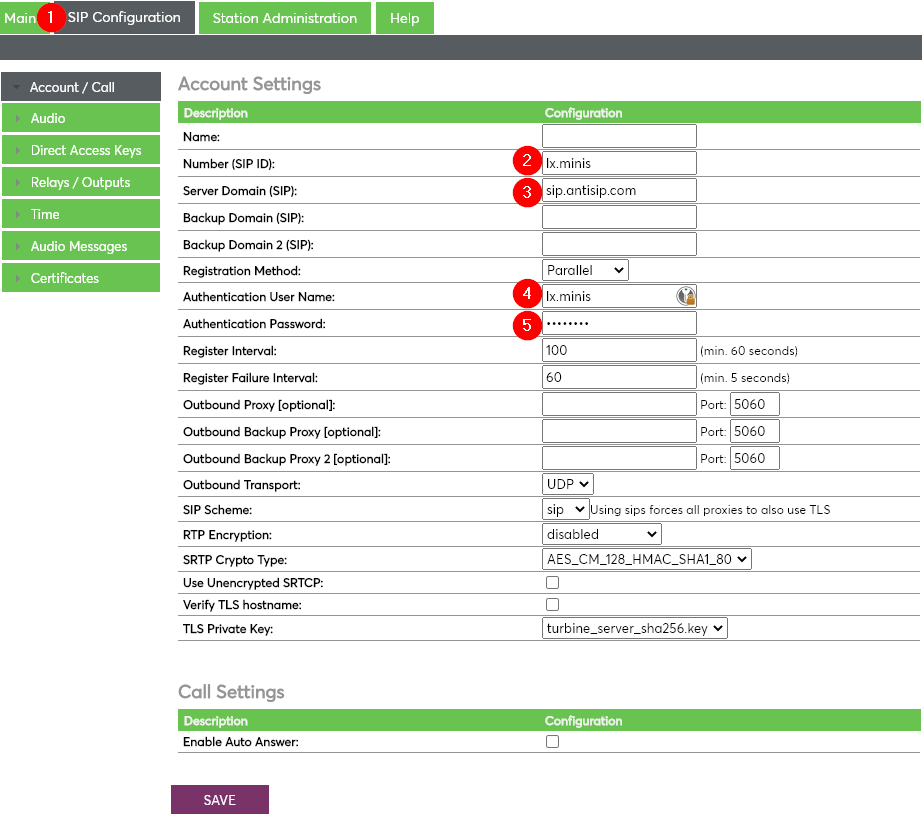Switch to Station Administration tab
This screenshot has height=815, width=922.
click(284, 18)
